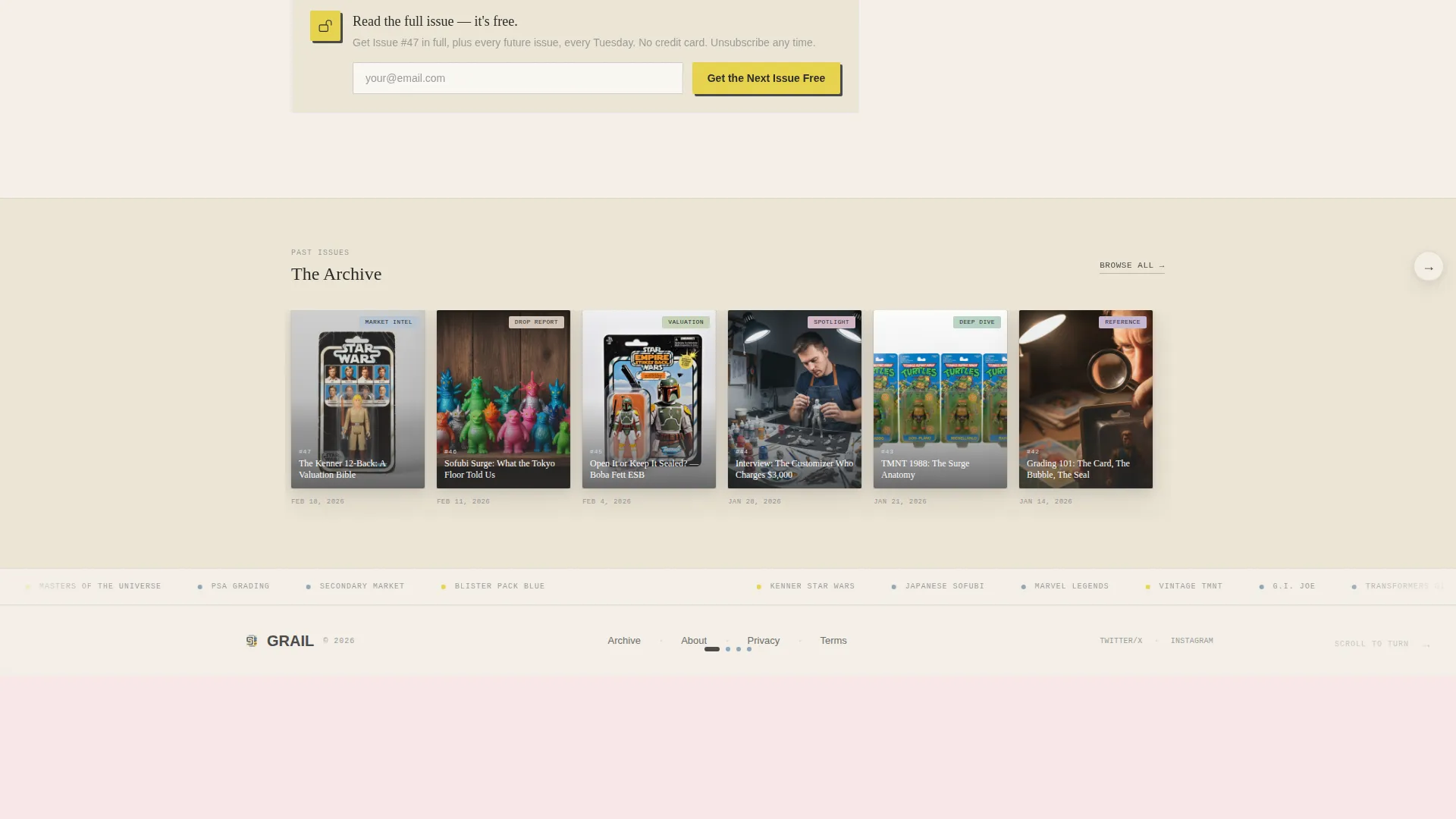
Task: Click the Feb 11, 2026 date label
Action: click(x=463, y=501)
